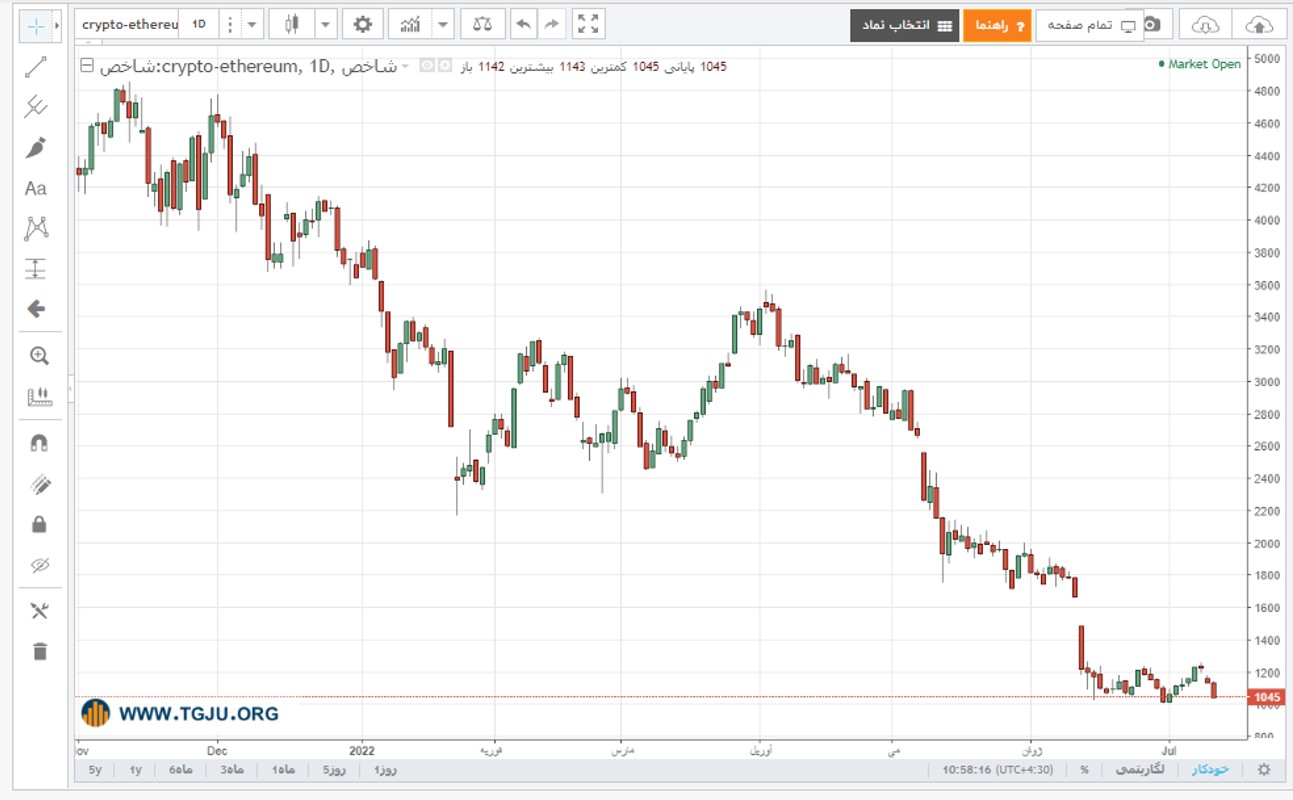Select the 5-day روز5 range
Viewport: 1293px width, 800px height.
333,770
